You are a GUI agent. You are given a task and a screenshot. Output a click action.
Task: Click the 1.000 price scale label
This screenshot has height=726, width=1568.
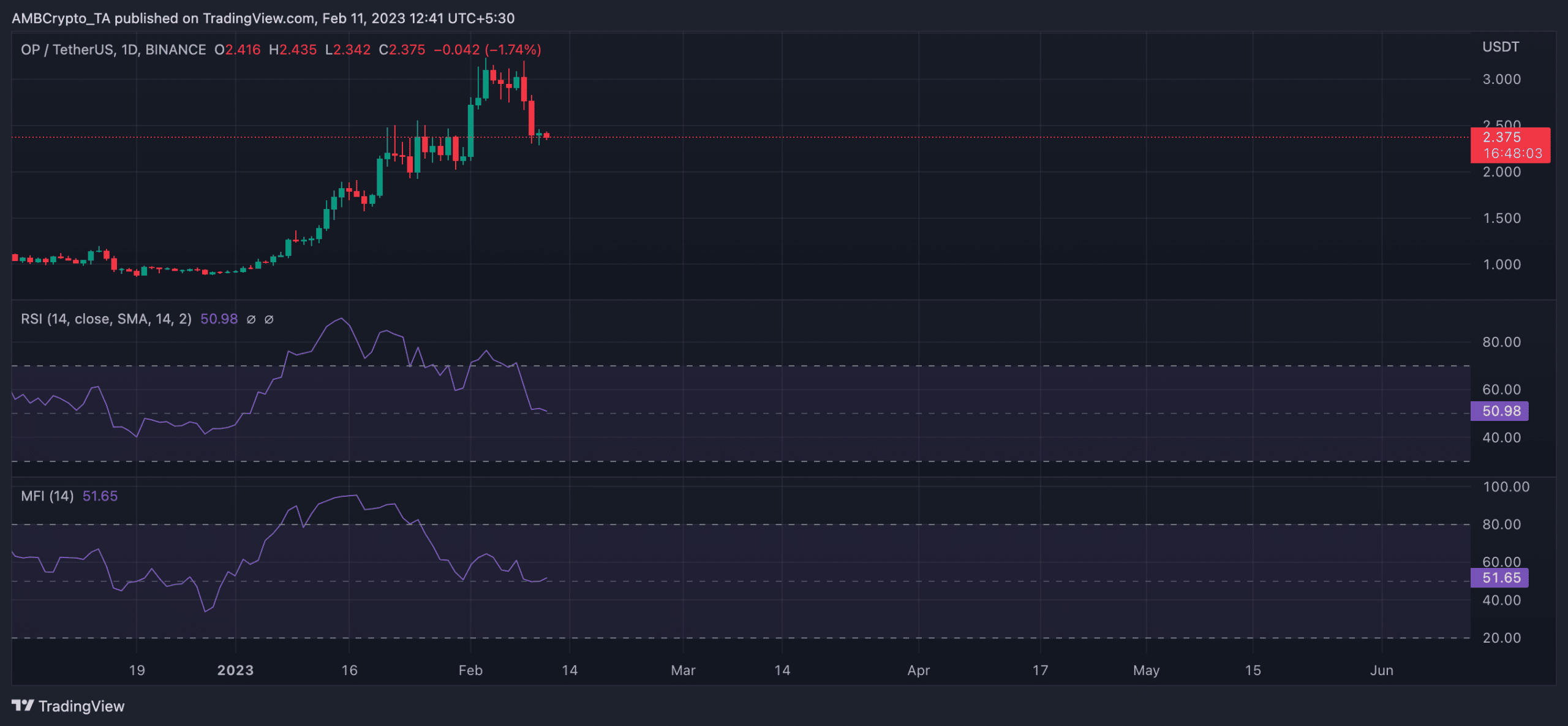click(1501, 265)
